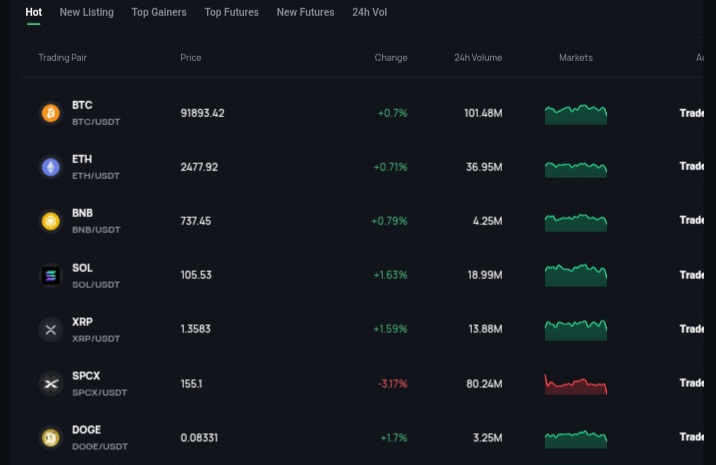
Task: Click the 3.25M volume value
Action: (x=488, y=438)
